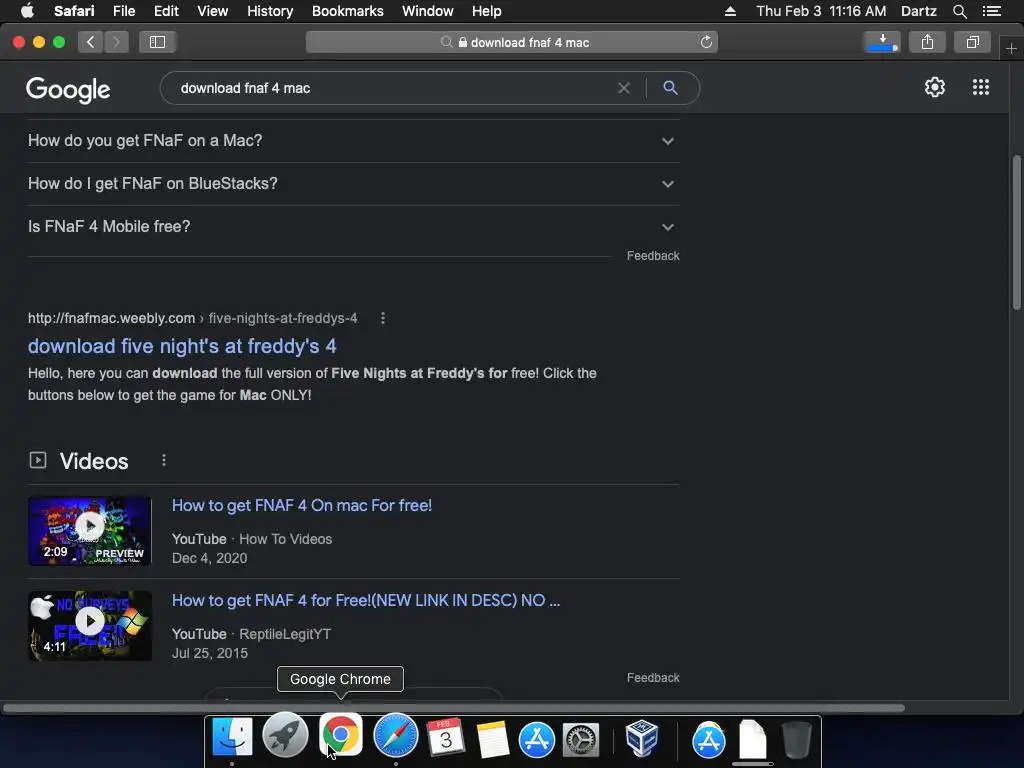Open the Edit menu
The height and width of the screenshot is (768, 1024).
click(x=166, y=11)
